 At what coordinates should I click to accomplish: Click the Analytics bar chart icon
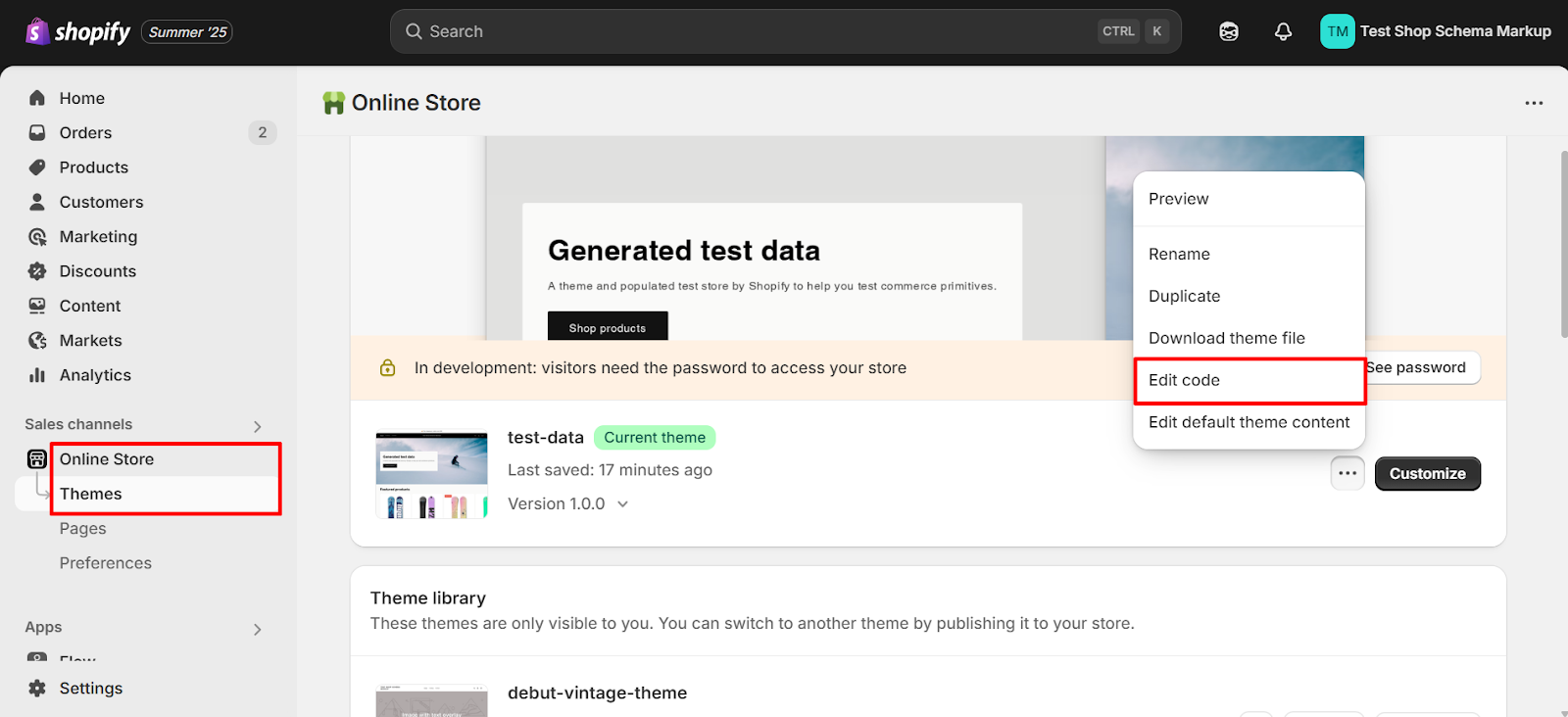click(x=37, y=375)
